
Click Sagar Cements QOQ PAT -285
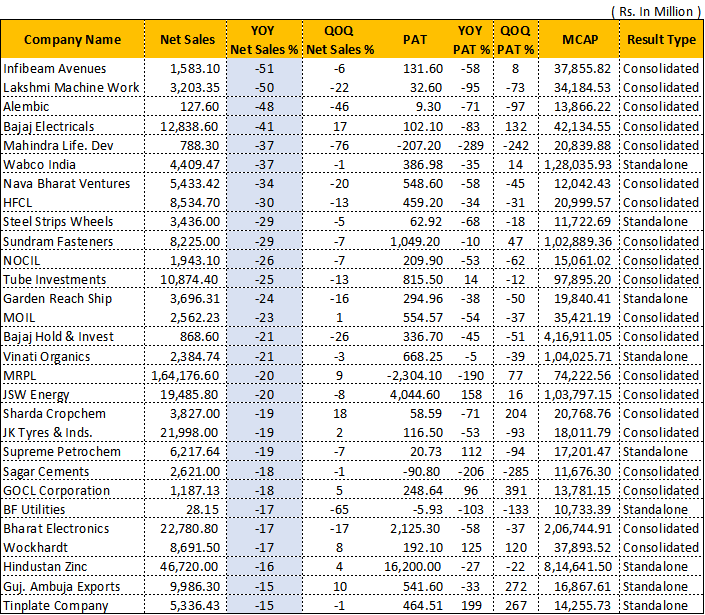tap(515, 472)
